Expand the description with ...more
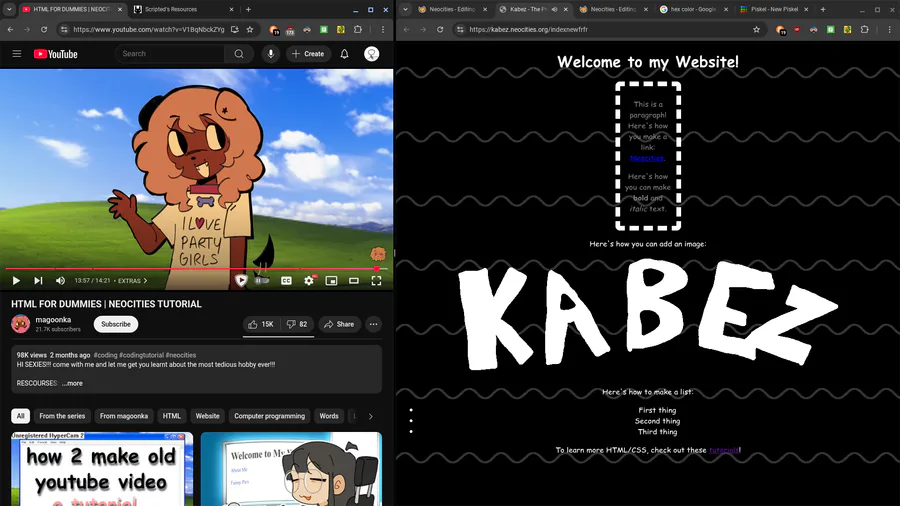 point(72,383)
